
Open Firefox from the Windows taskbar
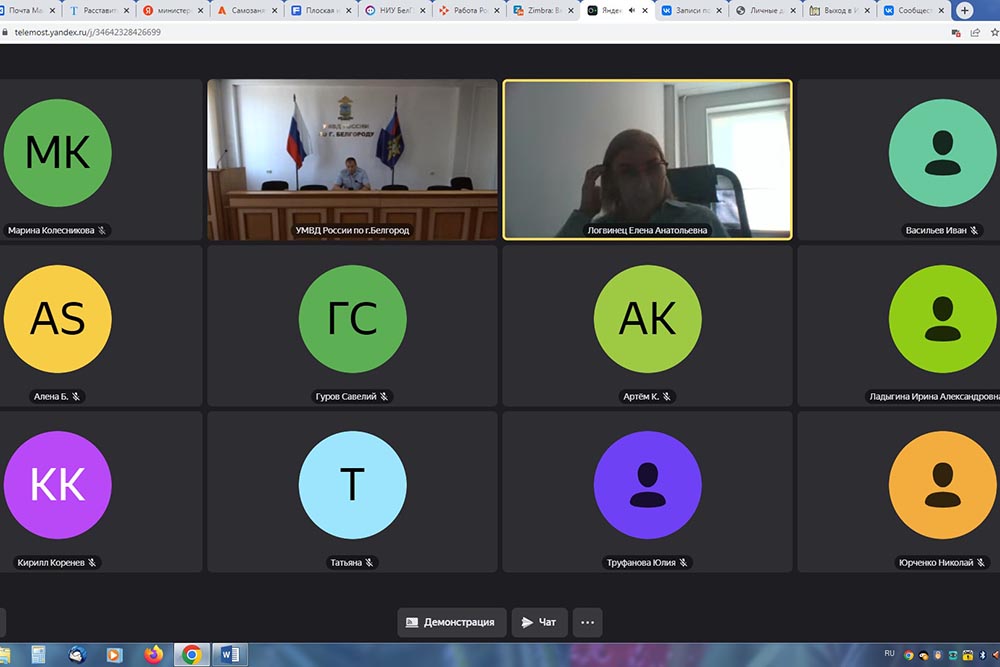pyautogui.click(x=153, y=655)
